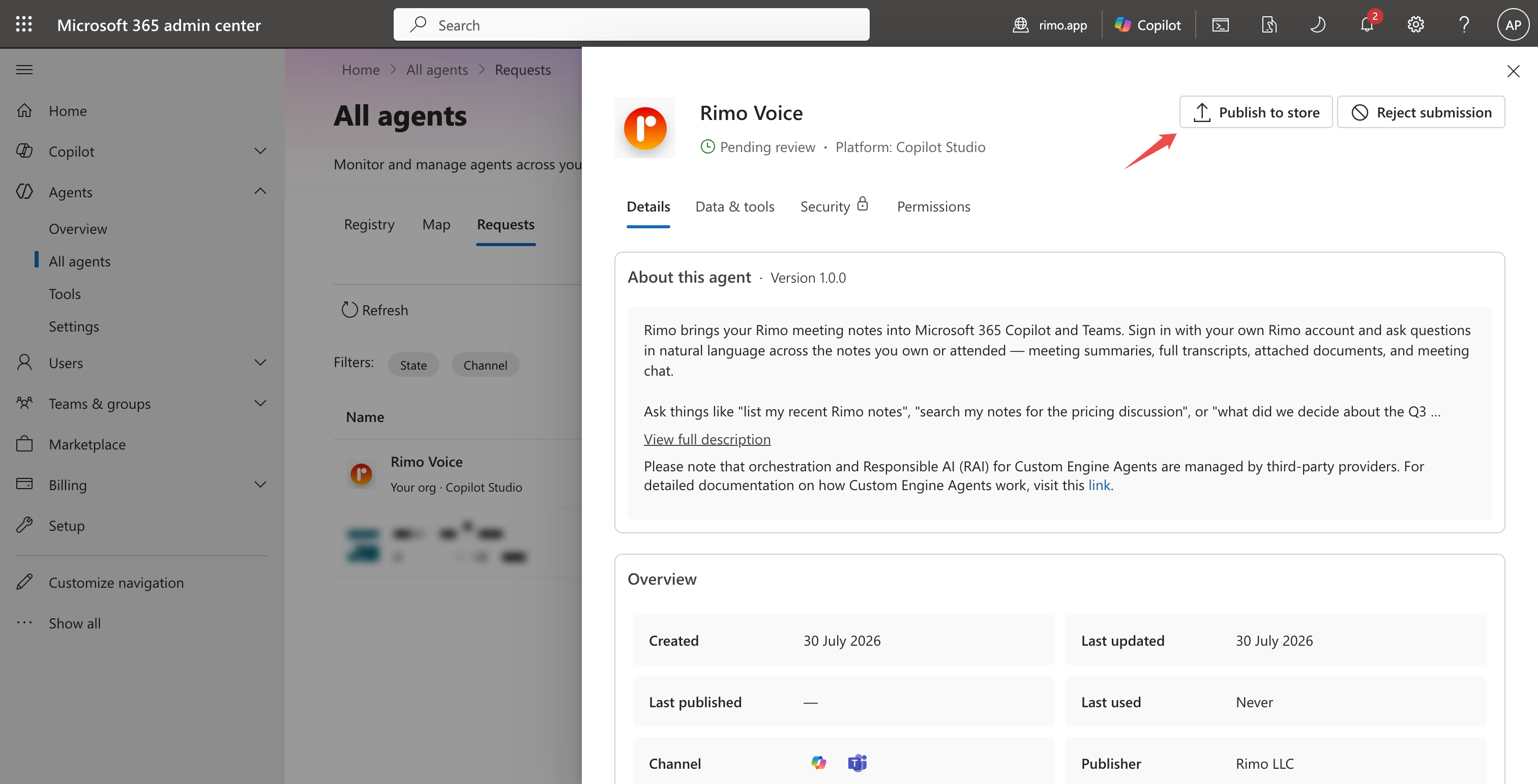
Task: Click the Marketplace bag icon in sidebar
Action: 24,444
